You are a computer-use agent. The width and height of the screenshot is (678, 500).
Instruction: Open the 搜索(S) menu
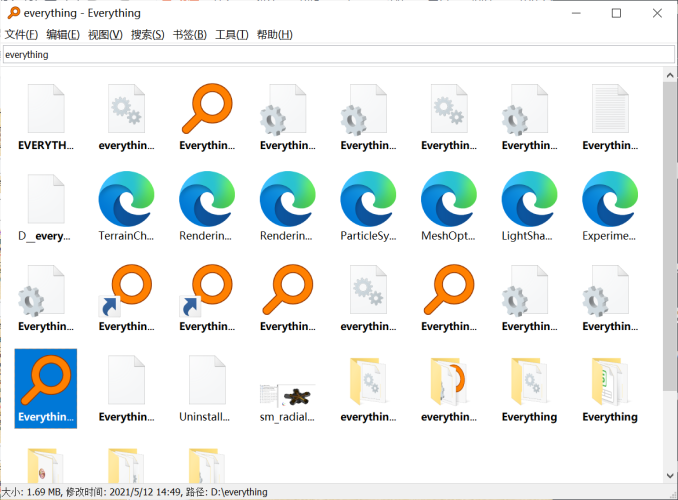click(147, 35)
